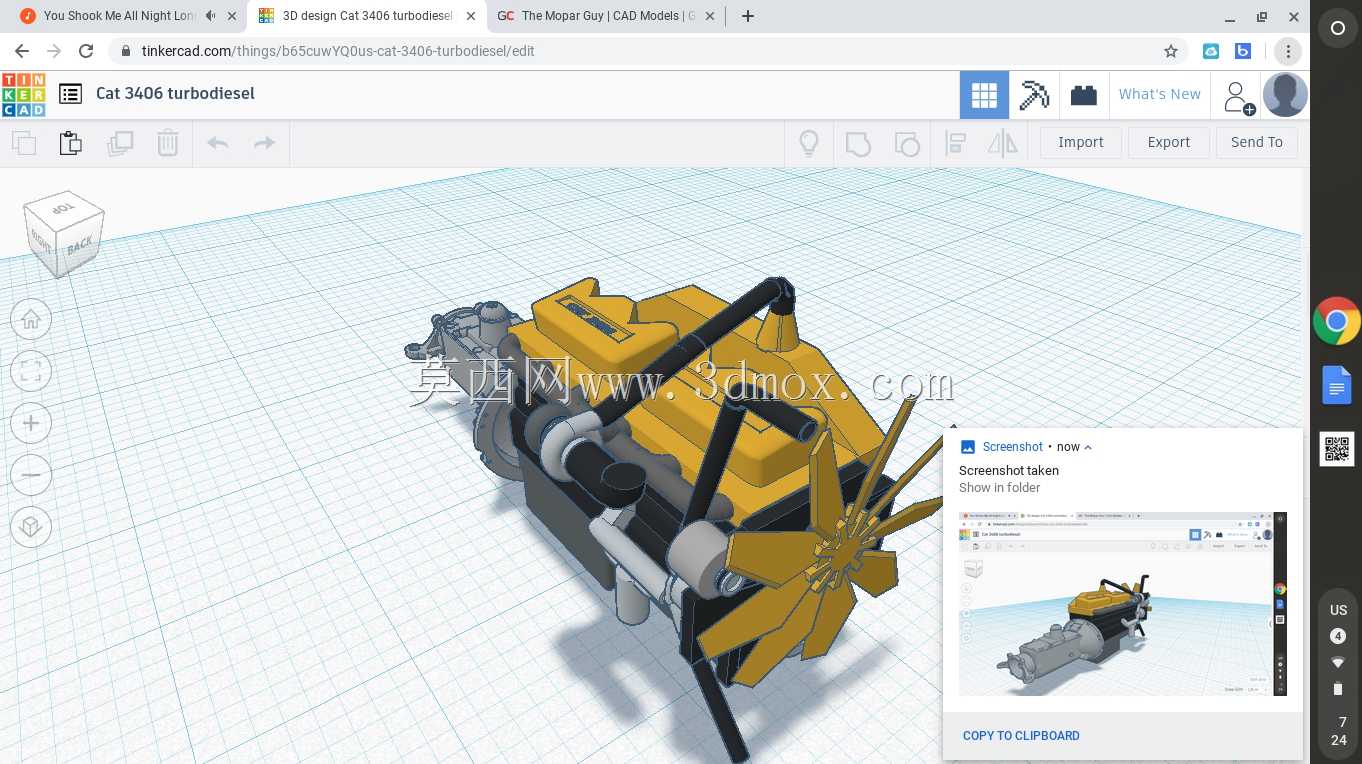Close the 3D design Cat 3406 tab
The width and height of the screenshot is (1362, 764).
471,16
